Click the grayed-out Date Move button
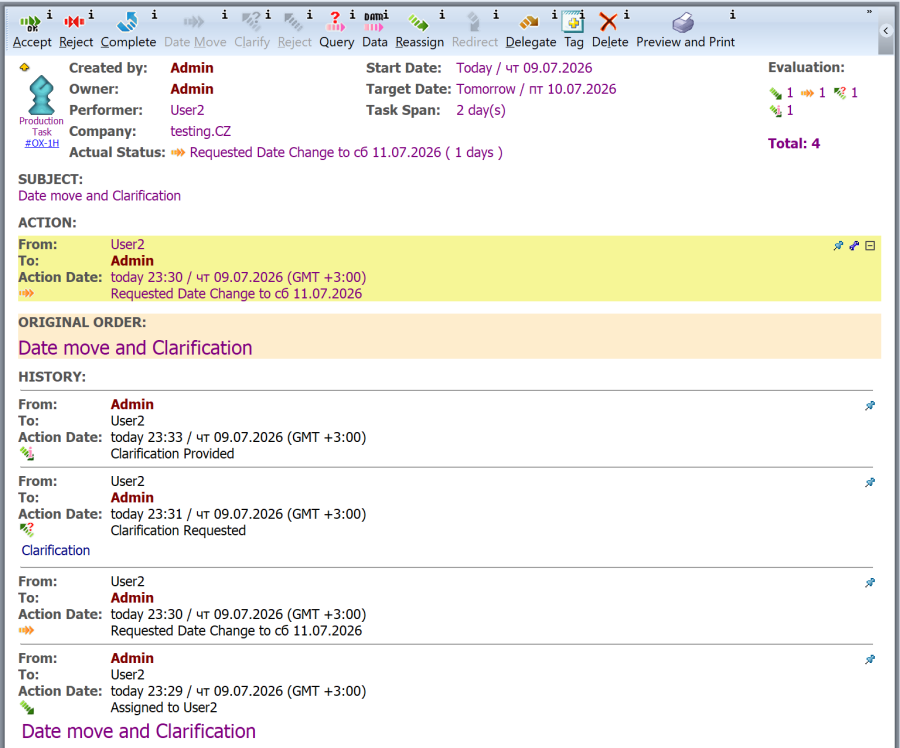The height and width of the screenshot is (748, 900). pyautogui.click(x=195, y=32)
